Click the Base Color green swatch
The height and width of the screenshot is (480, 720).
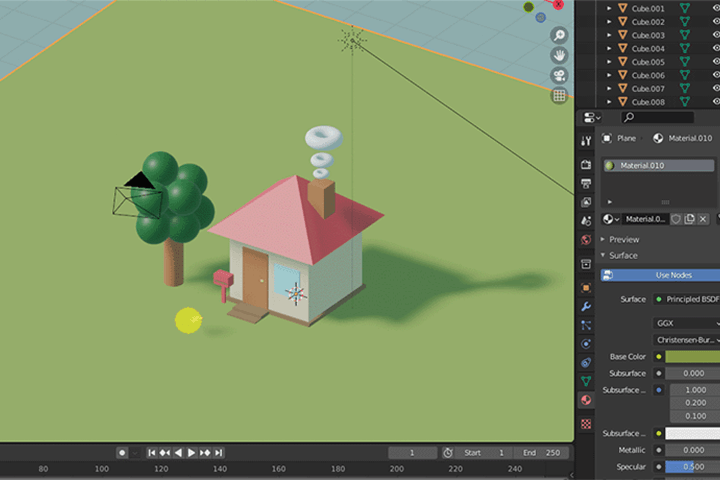[692, 356]
